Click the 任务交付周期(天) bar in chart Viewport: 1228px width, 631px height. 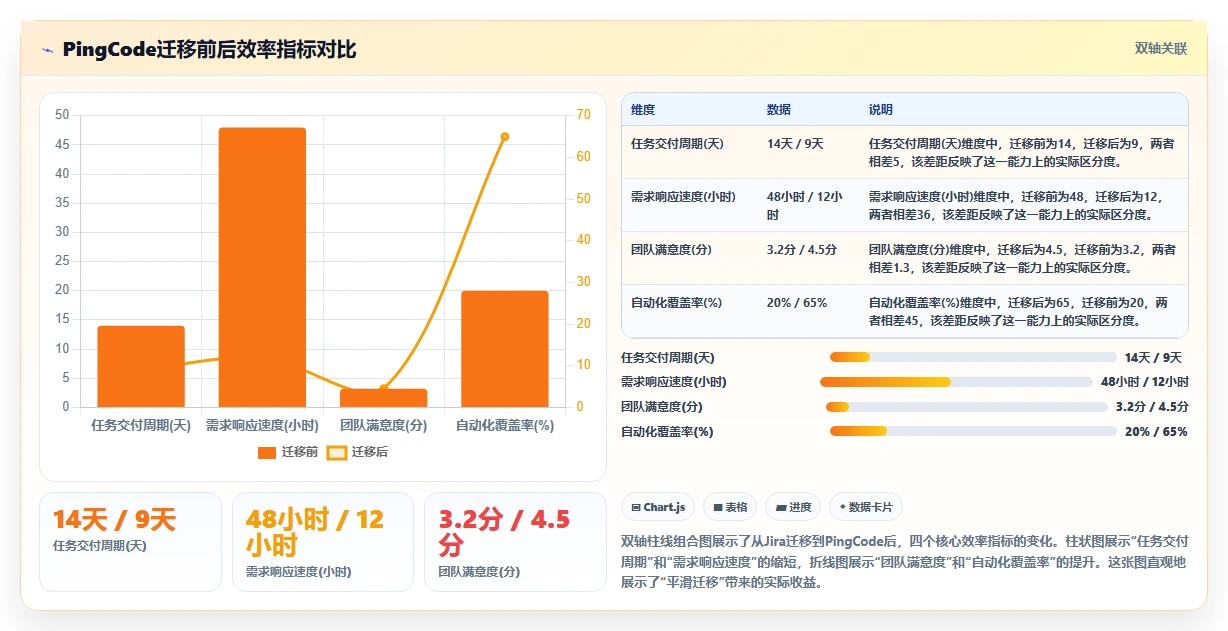141,366
